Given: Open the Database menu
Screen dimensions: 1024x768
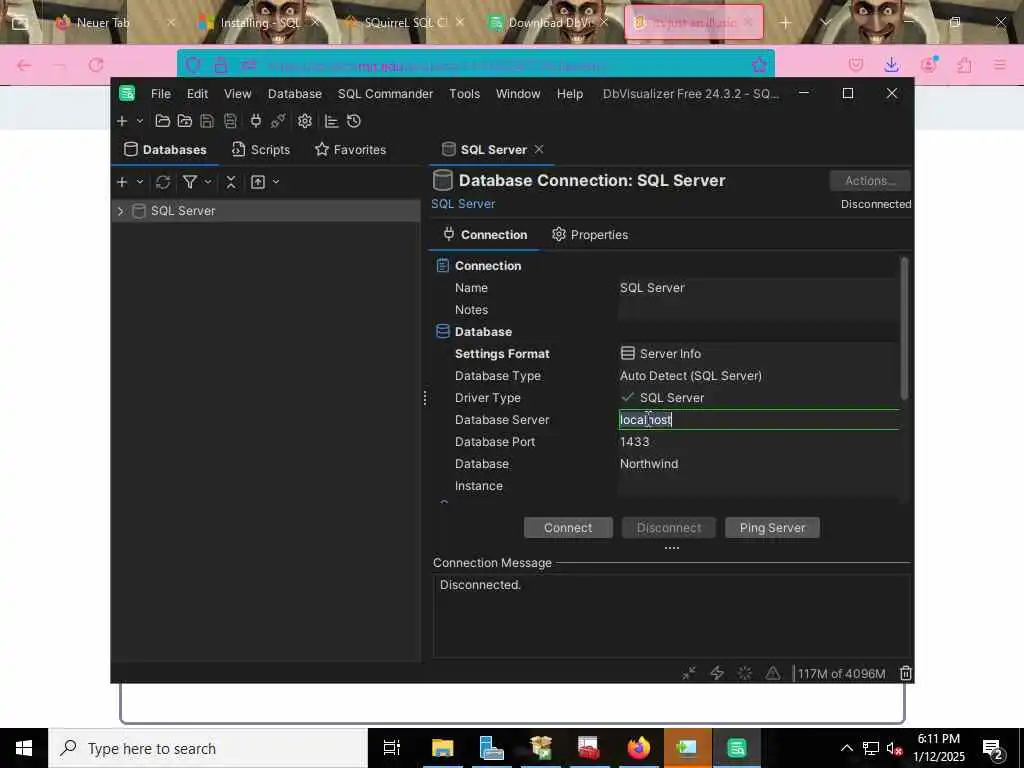Looking at the screenshot, I should [295, 94].
